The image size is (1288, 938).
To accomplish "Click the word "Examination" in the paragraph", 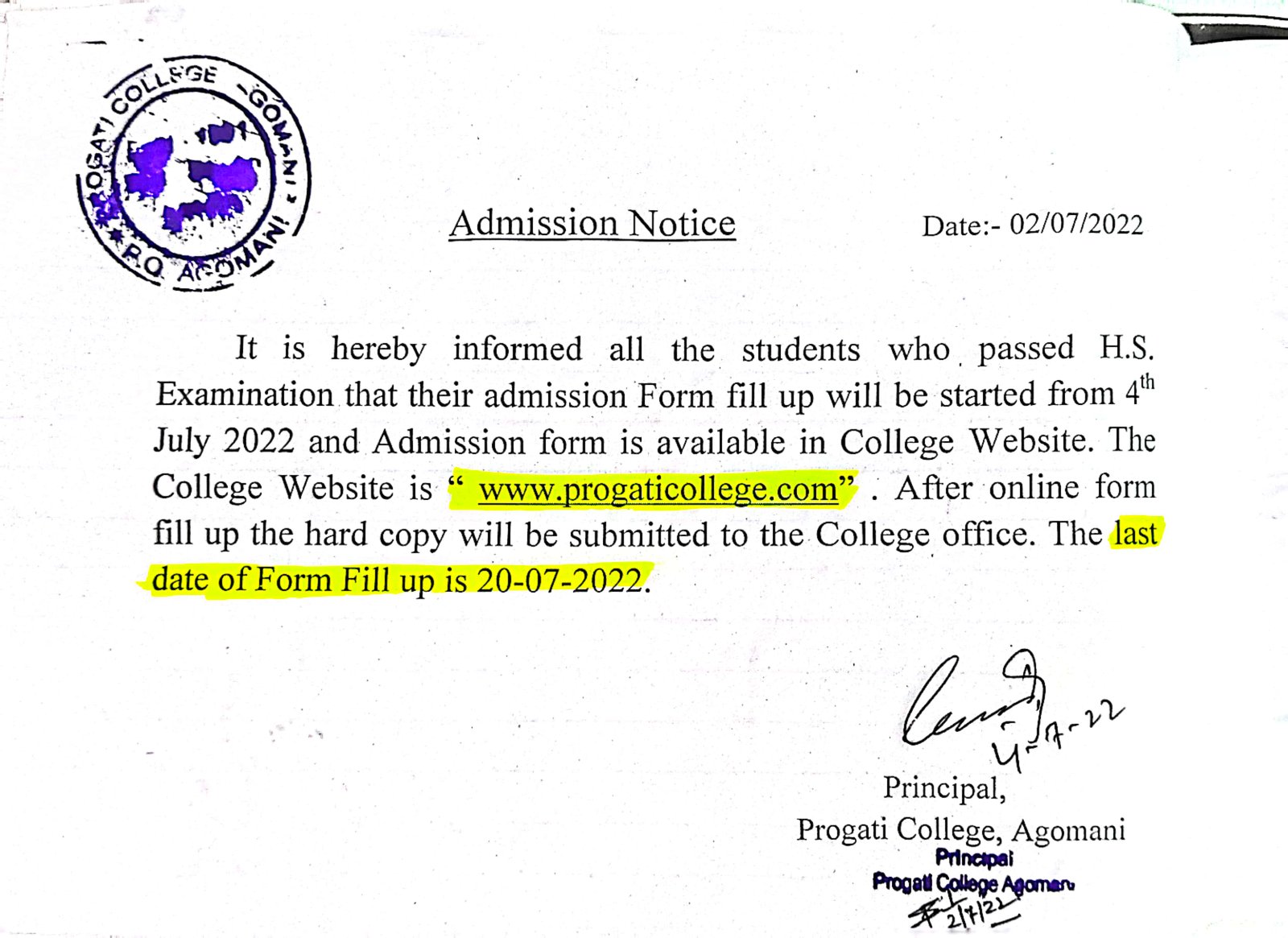I will pyautogui.click(x=244, y=395).
